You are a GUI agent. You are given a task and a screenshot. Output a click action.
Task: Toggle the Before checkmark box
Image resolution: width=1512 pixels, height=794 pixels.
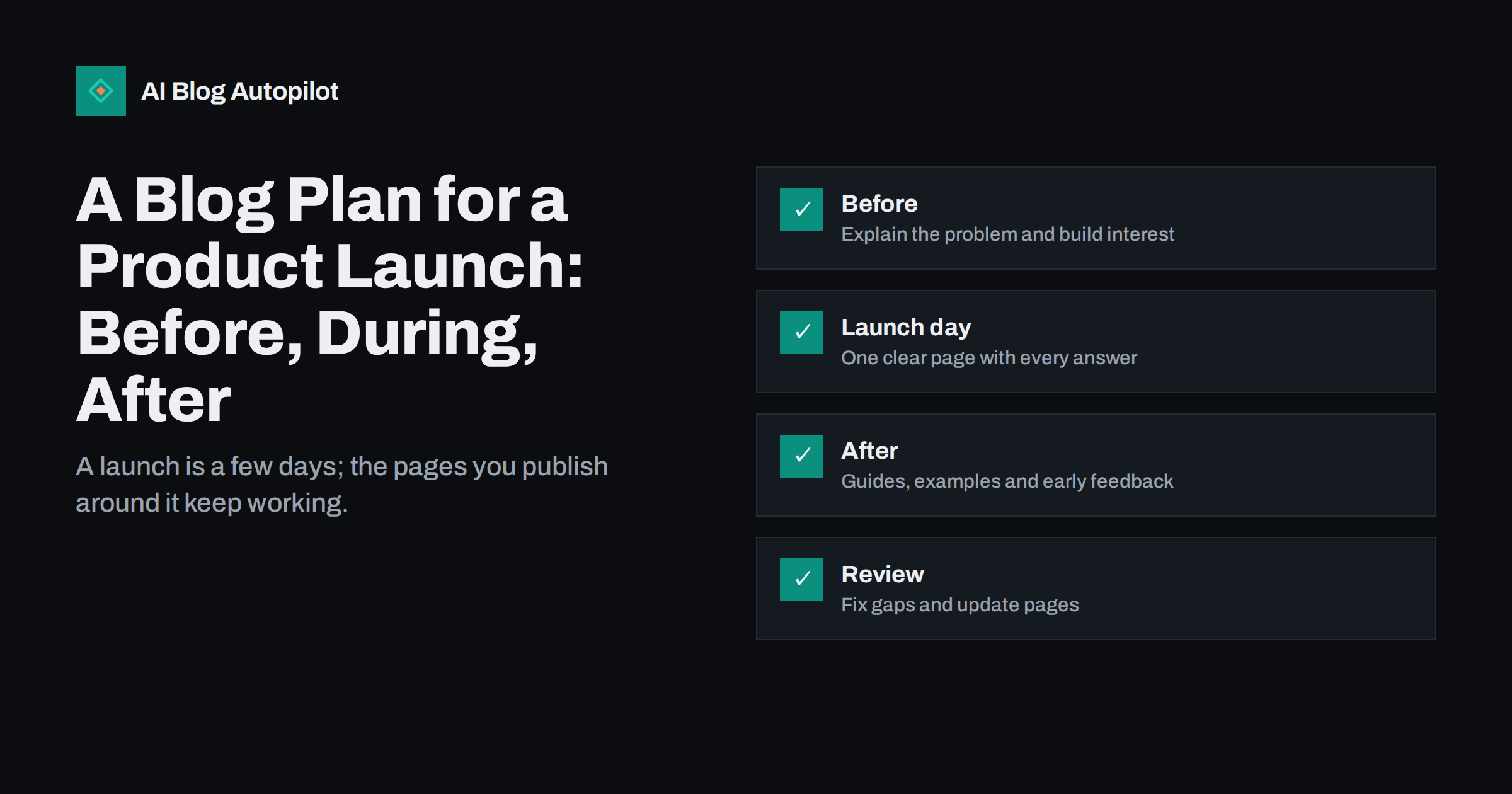[x=801, y=209]
